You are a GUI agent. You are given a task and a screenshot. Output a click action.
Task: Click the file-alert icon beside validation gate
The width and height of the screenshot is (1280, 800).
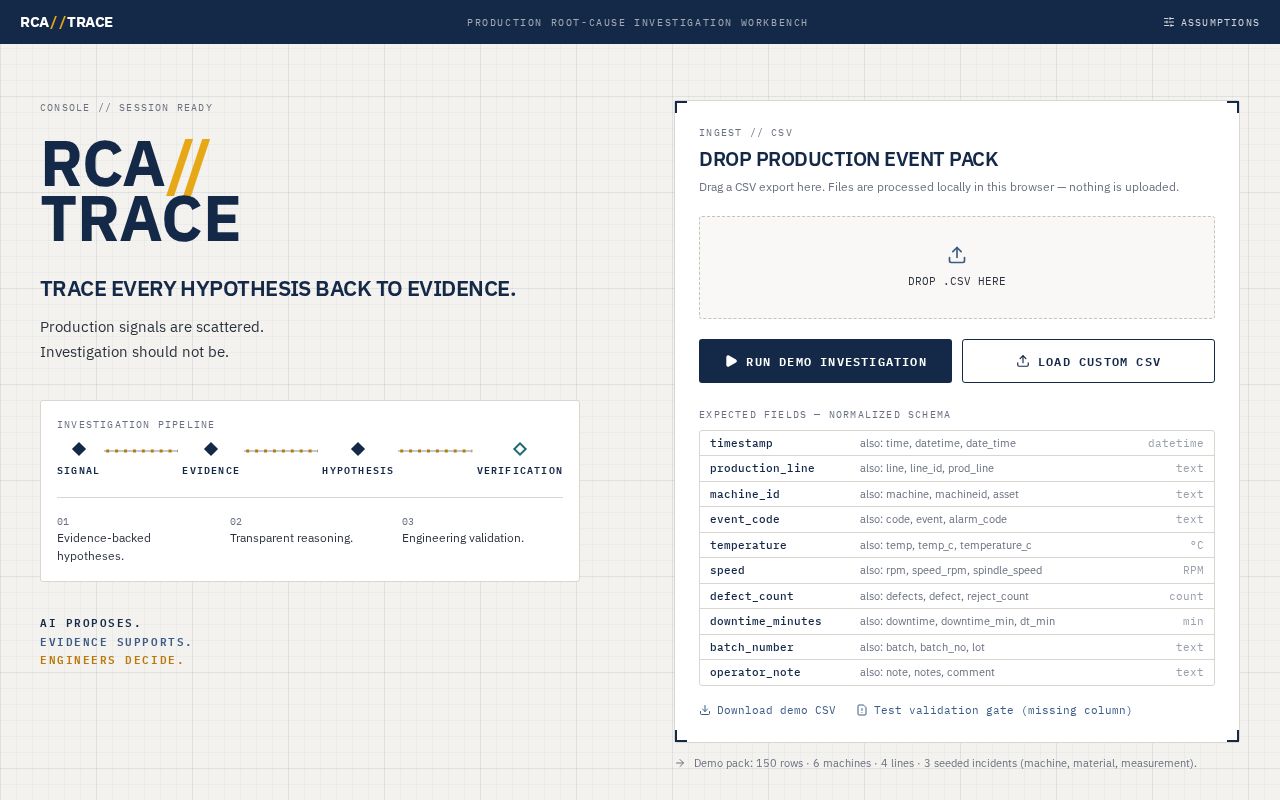pyautogui.click(x=862, y=710)
